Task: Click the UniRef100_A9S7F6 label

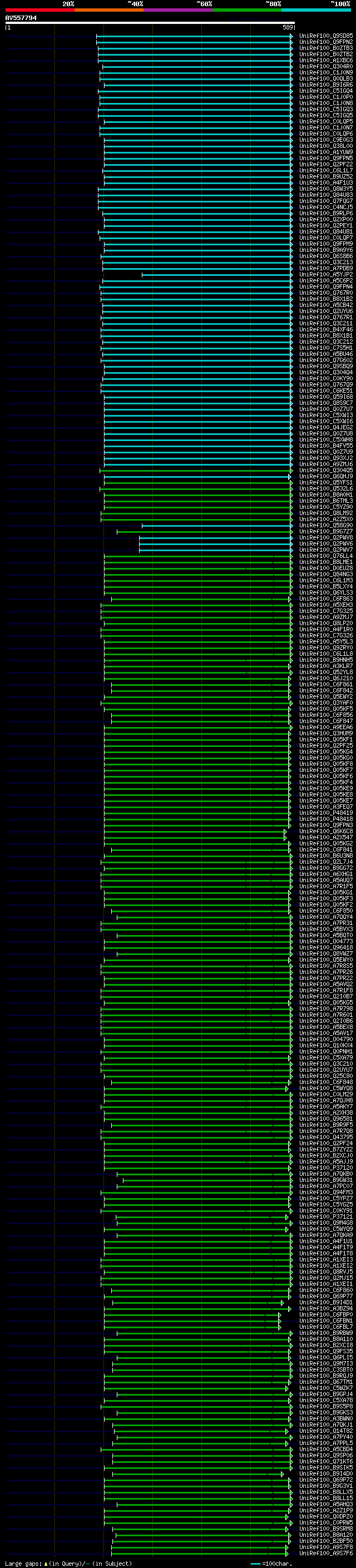Action: (x=326, y=1554)
